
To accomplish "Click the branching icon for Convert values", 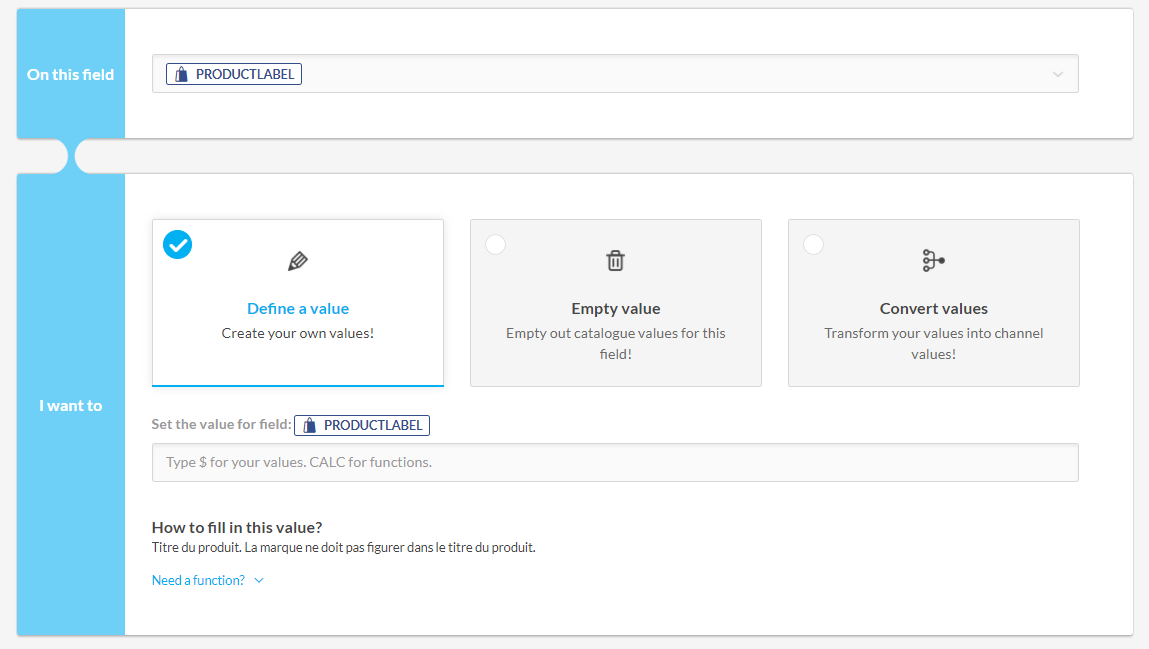I will pos(933,261).
